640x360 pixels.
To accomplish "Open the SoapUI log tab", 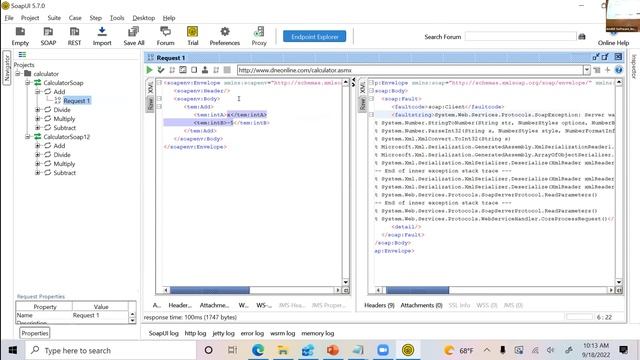I will 163,333.
